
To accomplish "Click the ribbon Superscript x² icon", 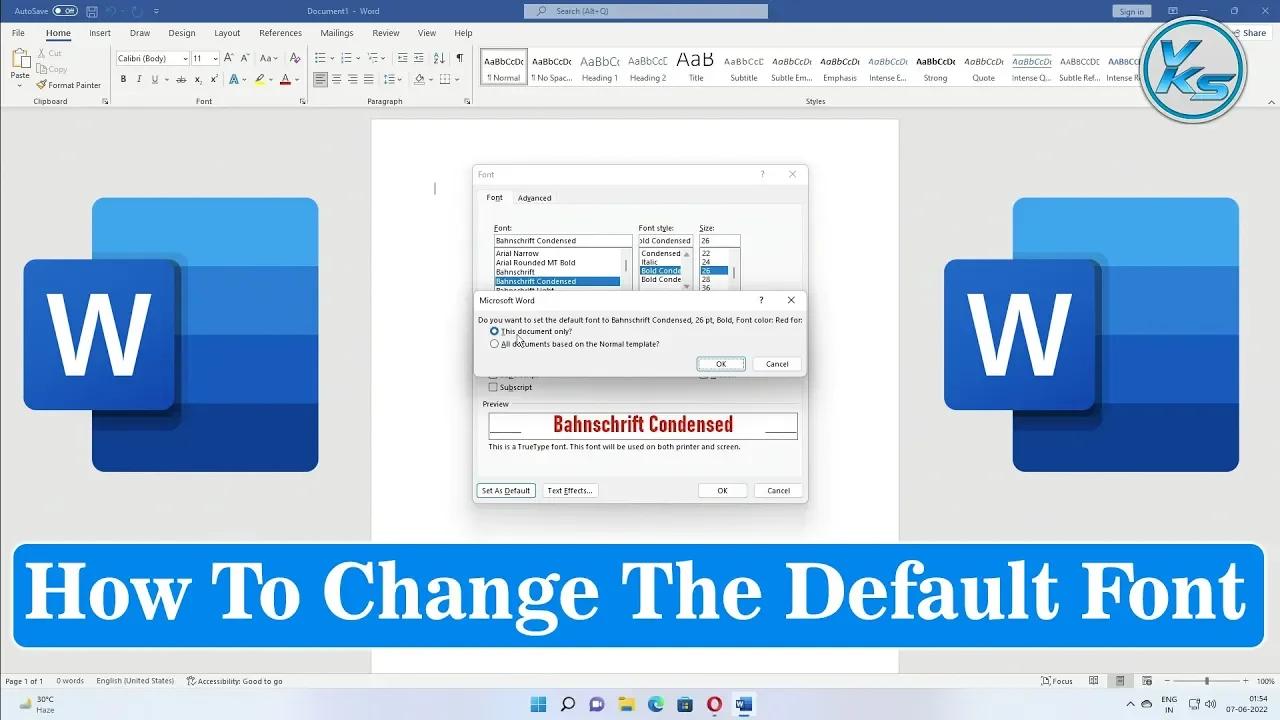I will pos(214,79).
